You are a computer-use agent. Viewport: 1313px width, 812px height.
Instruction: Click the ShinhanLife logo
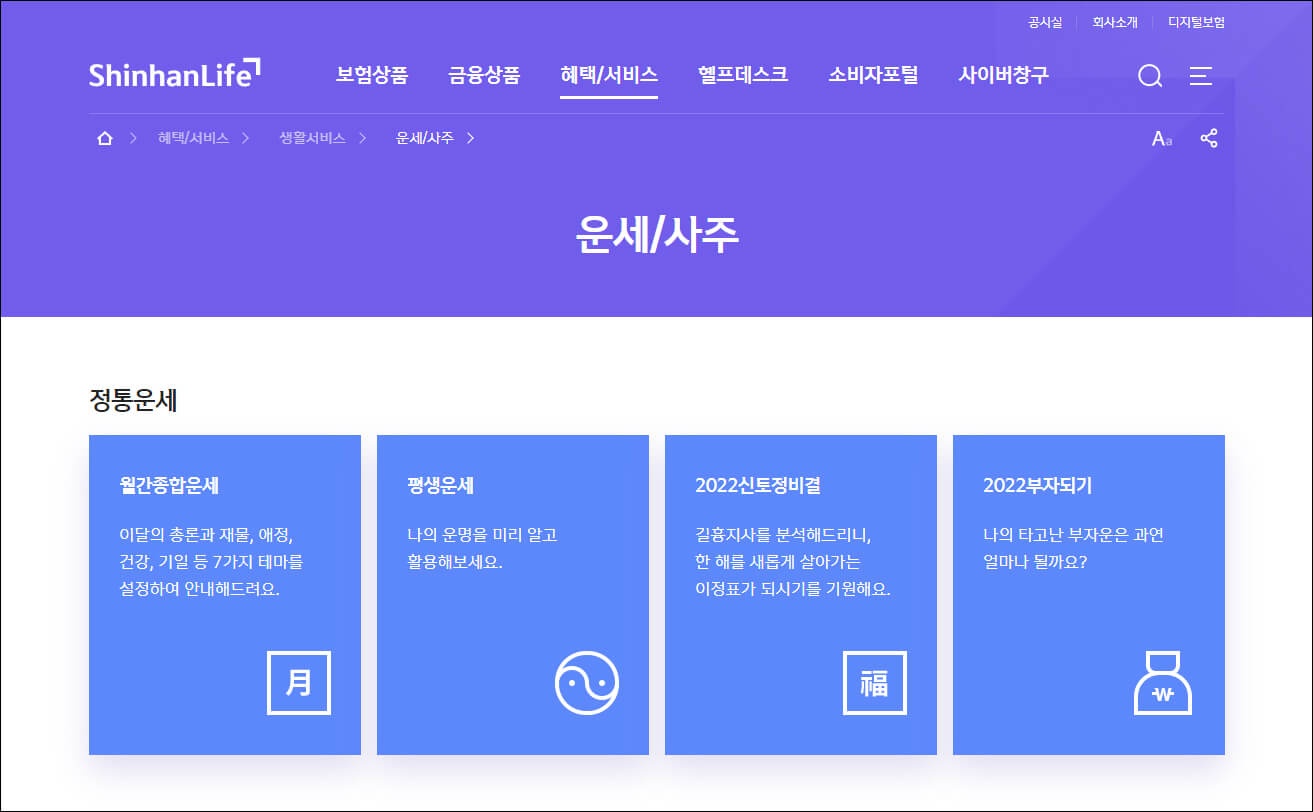176,75
